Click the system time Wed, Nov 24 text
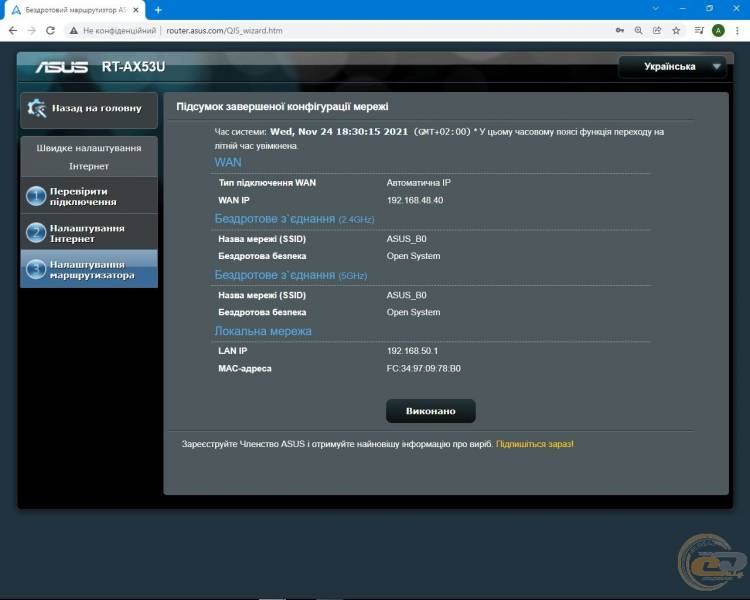 [x=339, y=132]
